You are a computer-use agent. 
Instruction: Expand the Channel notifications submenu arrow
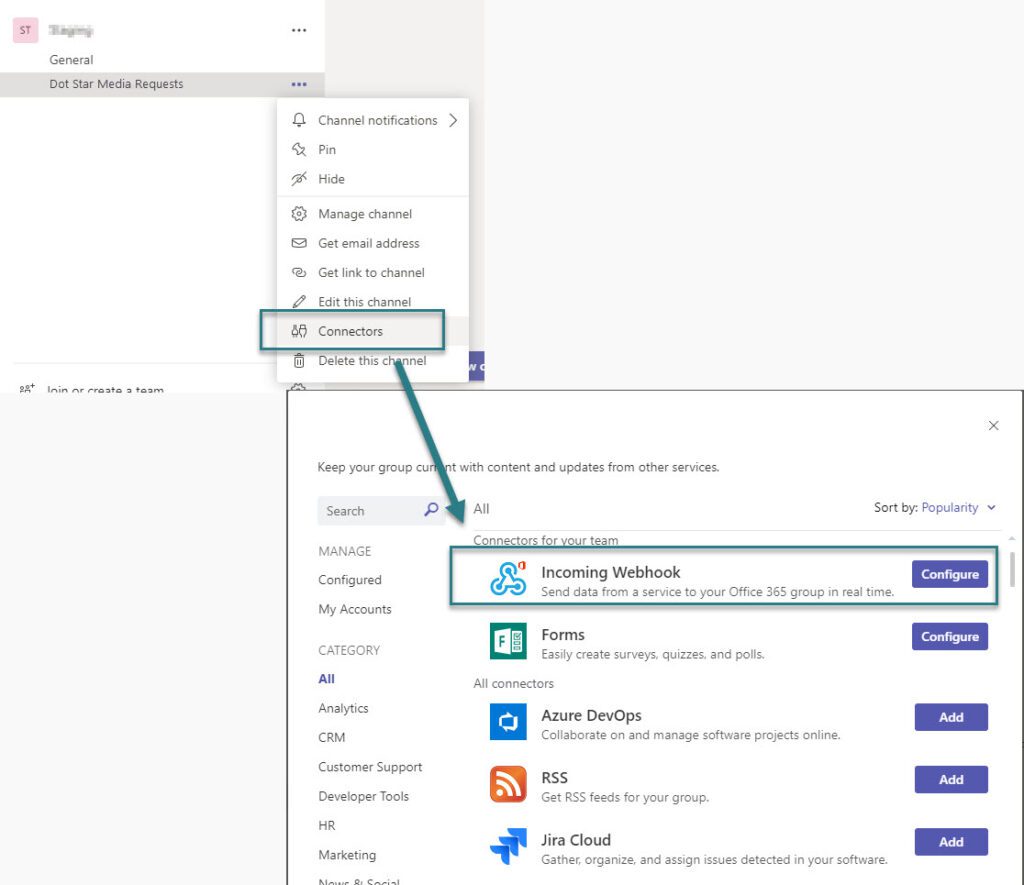click(x=453, y=120)
